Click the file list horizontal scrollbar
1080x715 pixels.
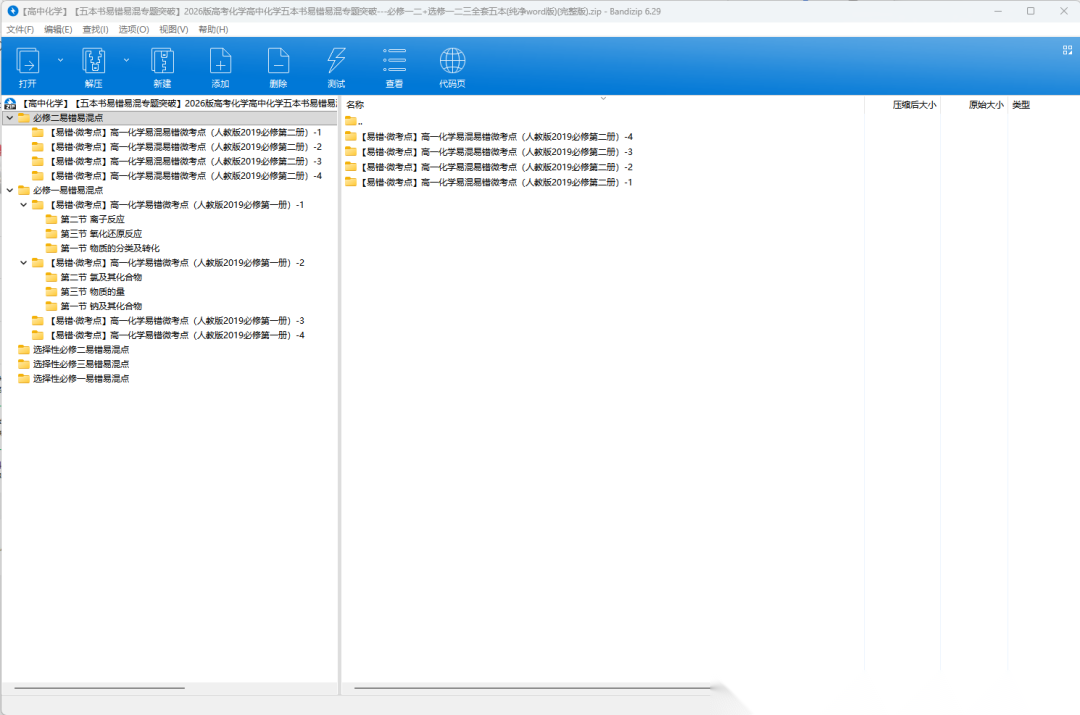pyautogui.click(x=532, y=688)
